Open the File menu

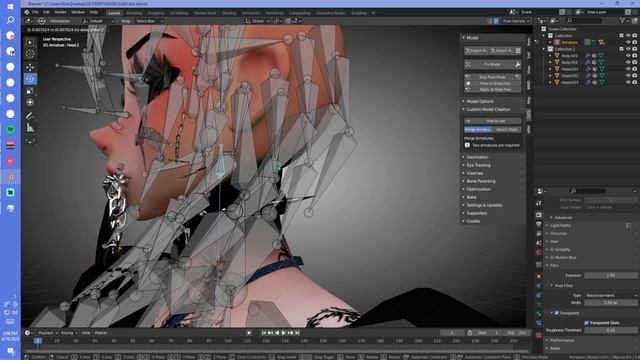[36, 13]
